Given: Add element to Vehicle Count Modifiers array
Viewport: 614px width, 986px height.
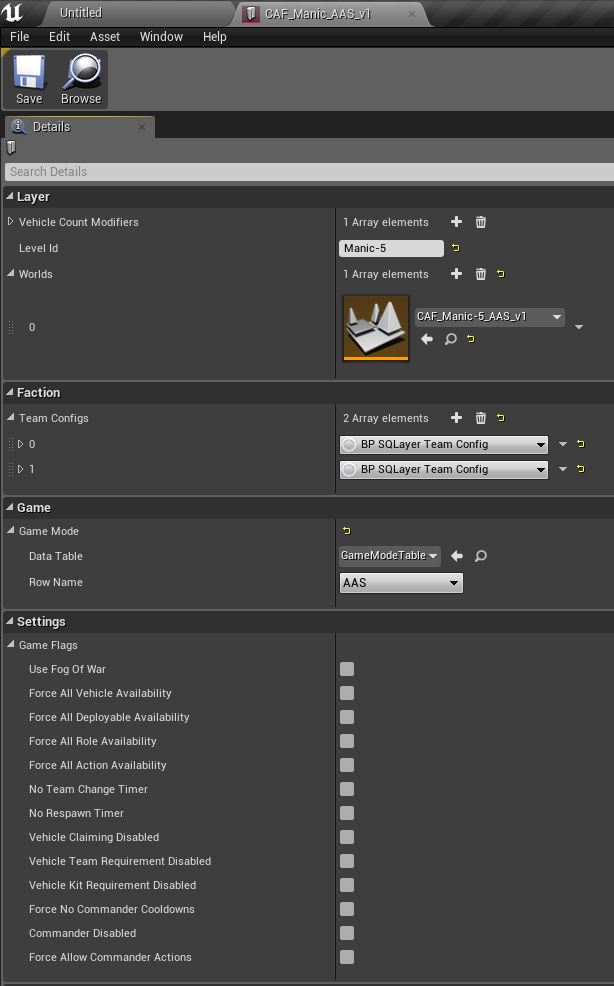Looking at the screenshot, I should 456,222.
